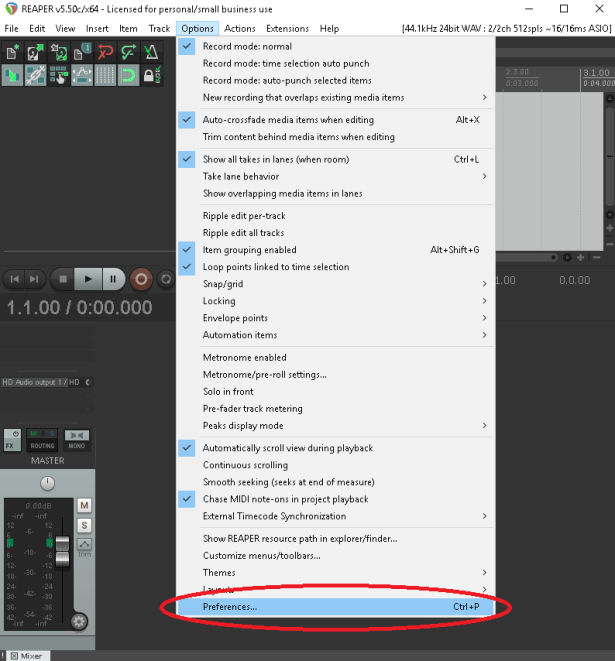This screenshot has width=615, height=661.
Task: Click the New Project toolbar icon
Action: tap(13, 51)
